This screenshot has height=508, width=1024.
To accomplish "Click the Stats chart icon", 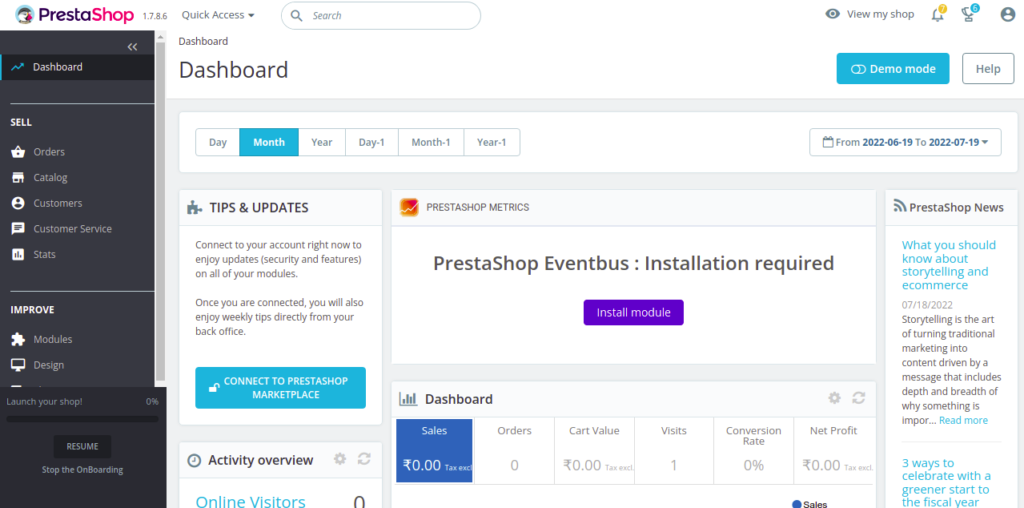I will pos(18,255).
